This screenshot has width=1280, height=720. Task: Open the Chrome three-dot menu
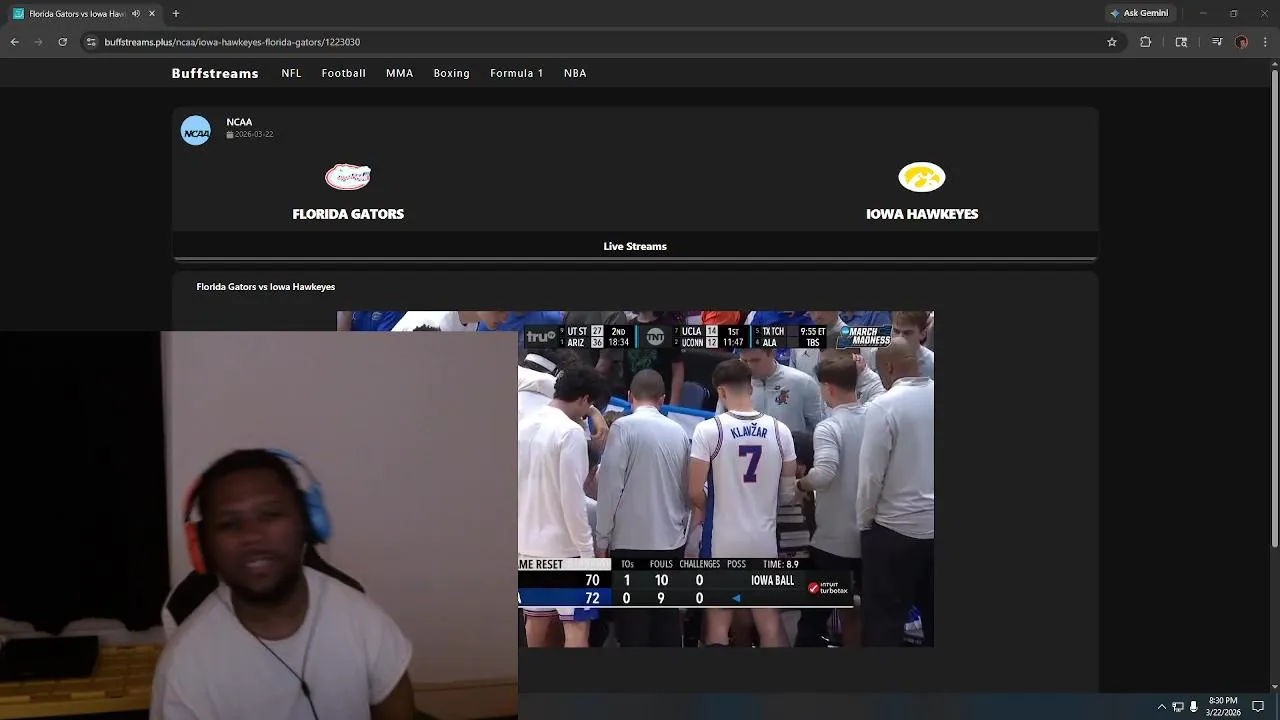tap(1266, 42)
